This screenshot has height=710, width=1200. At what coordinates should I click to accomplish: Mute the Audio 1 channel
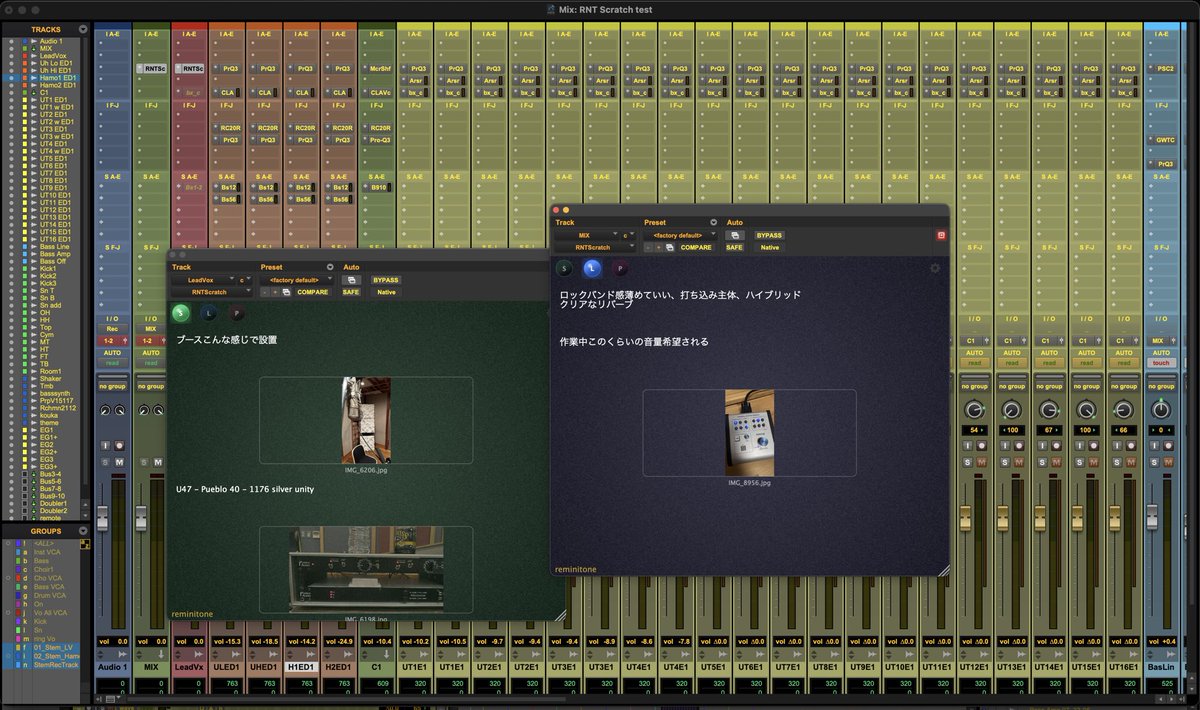(117, 461)
